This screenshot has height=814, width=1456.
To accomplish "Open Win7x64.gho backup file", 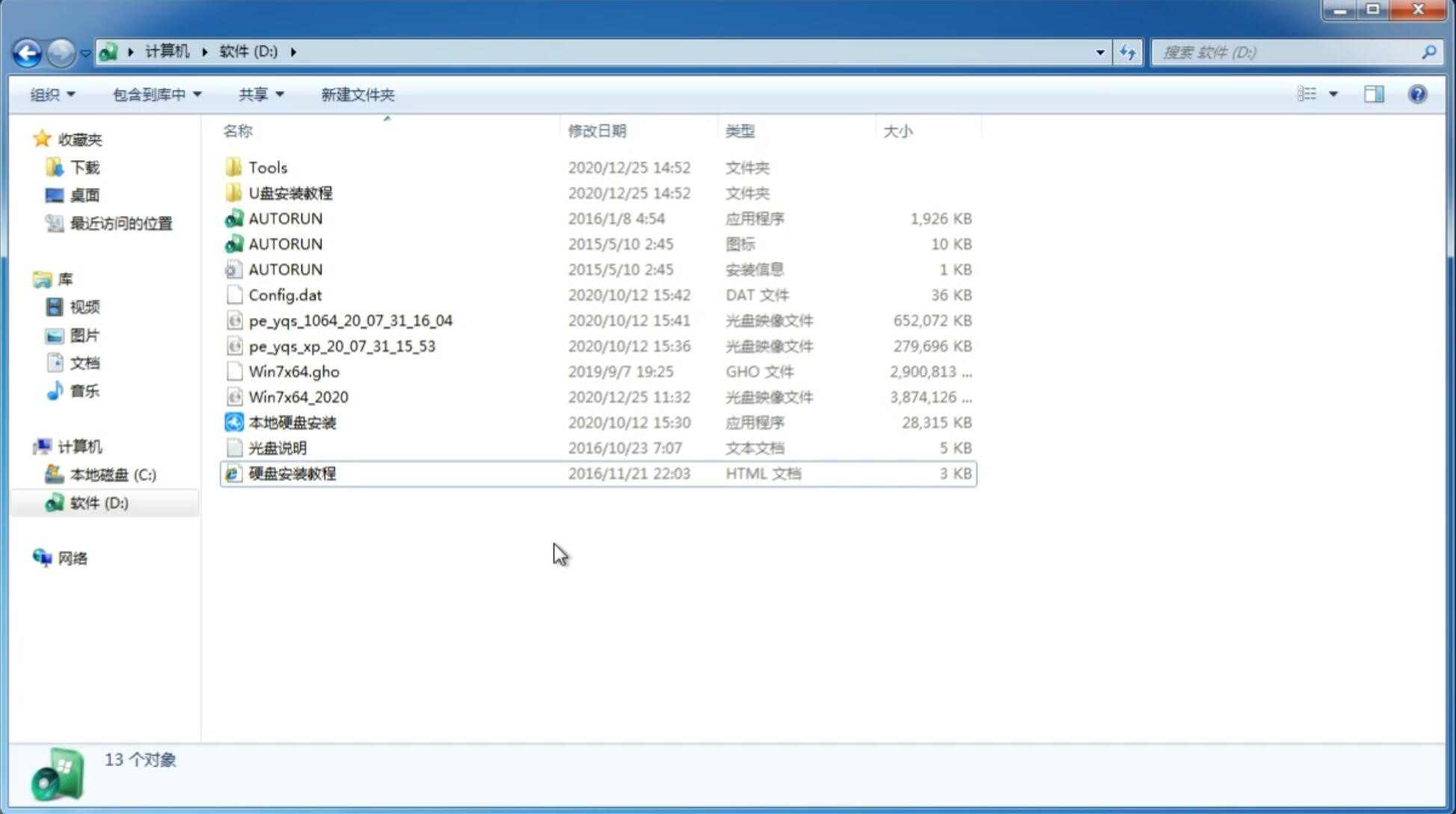I will coord(293,371).
